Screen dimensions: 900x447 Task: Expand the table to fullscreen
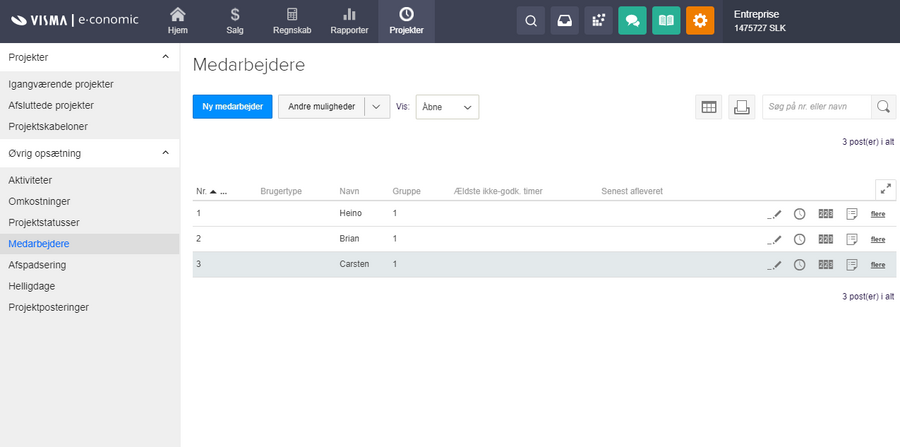[885, 189]
